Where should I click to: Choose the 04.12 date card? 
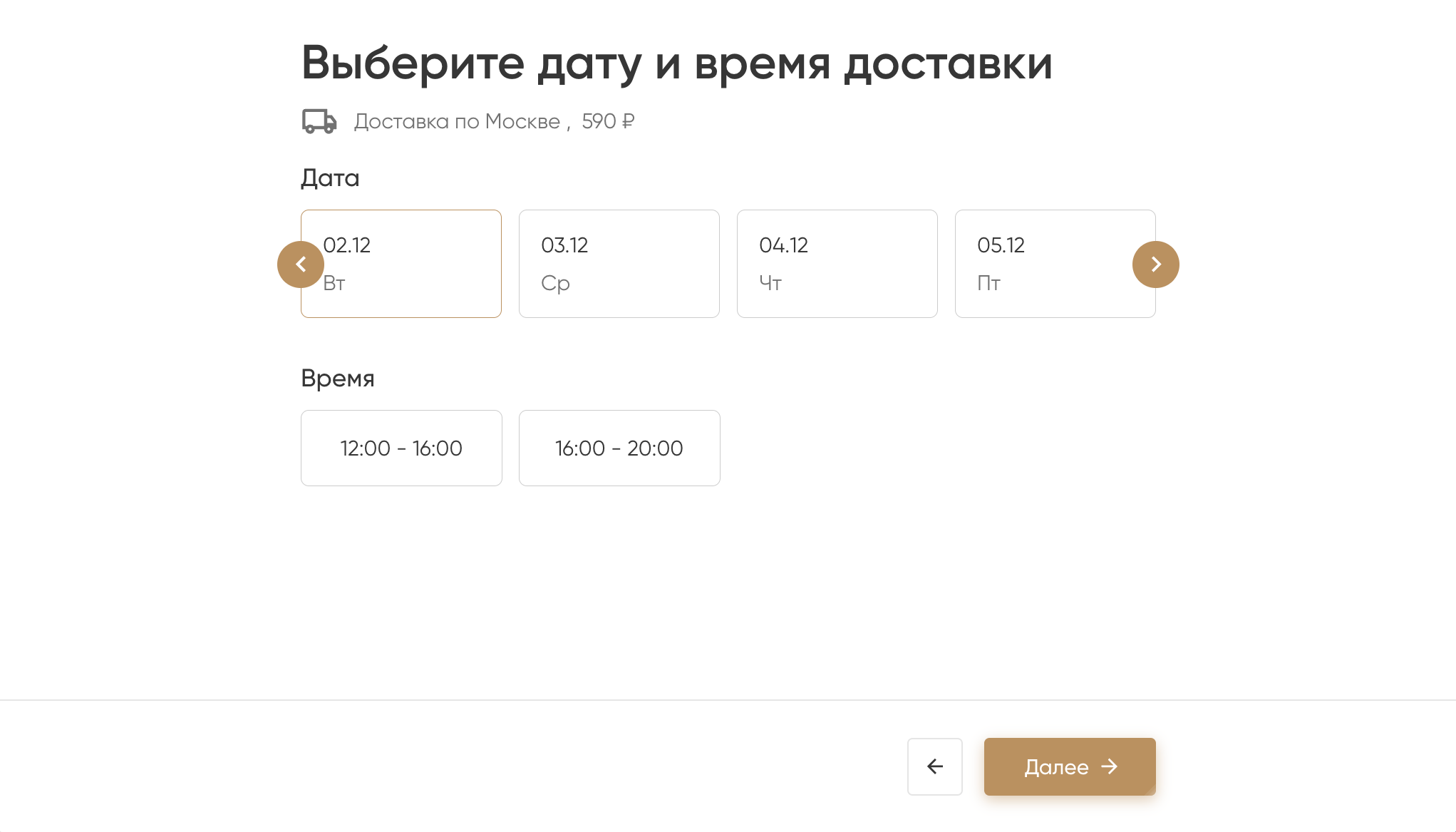[837, 264]
